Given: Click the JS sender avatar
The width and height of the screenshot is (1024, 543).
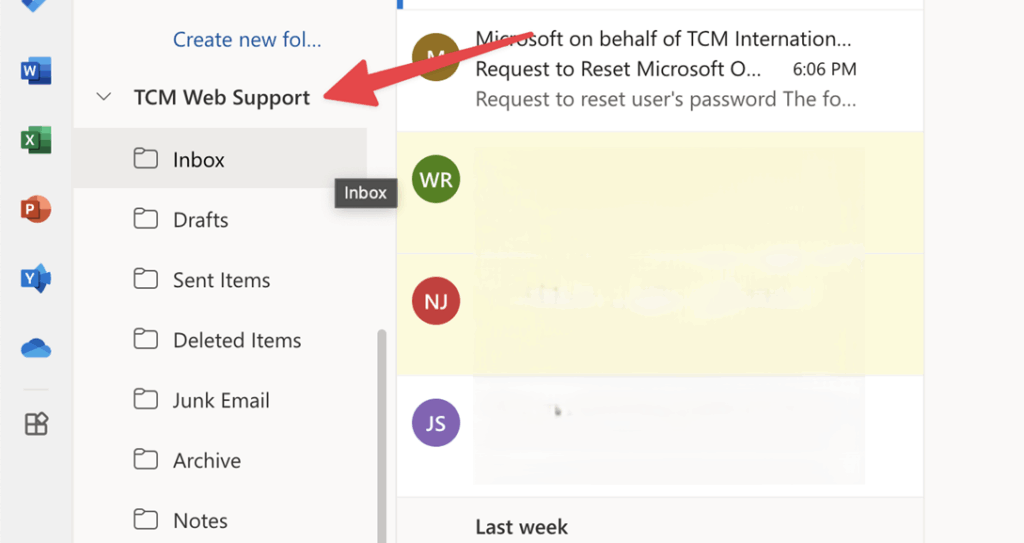Looking at the screenshot, I should [x=436, y=423].
